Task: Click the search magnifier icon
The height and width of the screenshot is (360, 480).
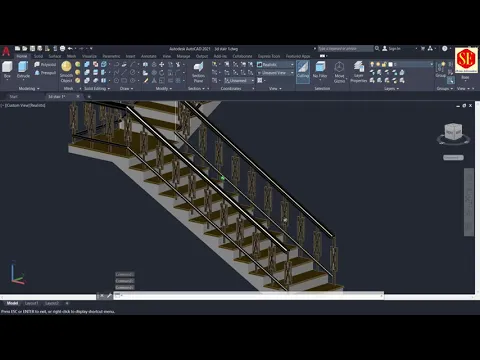Action: pos(377,49)
